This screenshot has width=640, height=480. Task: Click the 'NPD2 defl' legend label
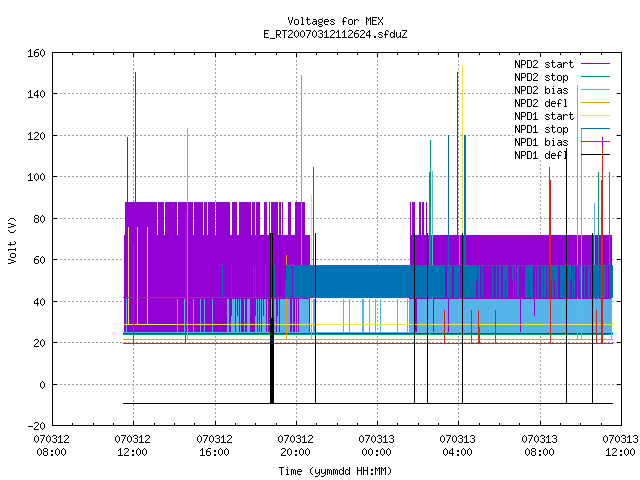pos(541,103)
